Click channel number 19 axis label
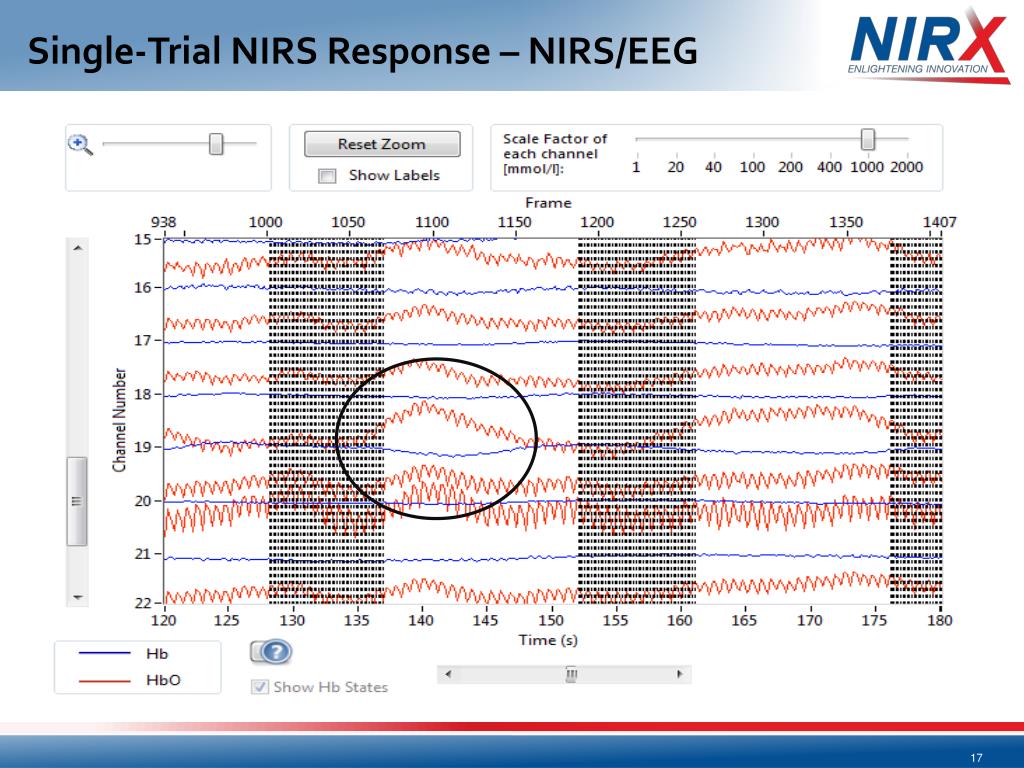This screenshot has width=1024, height=768. (144, 447)
